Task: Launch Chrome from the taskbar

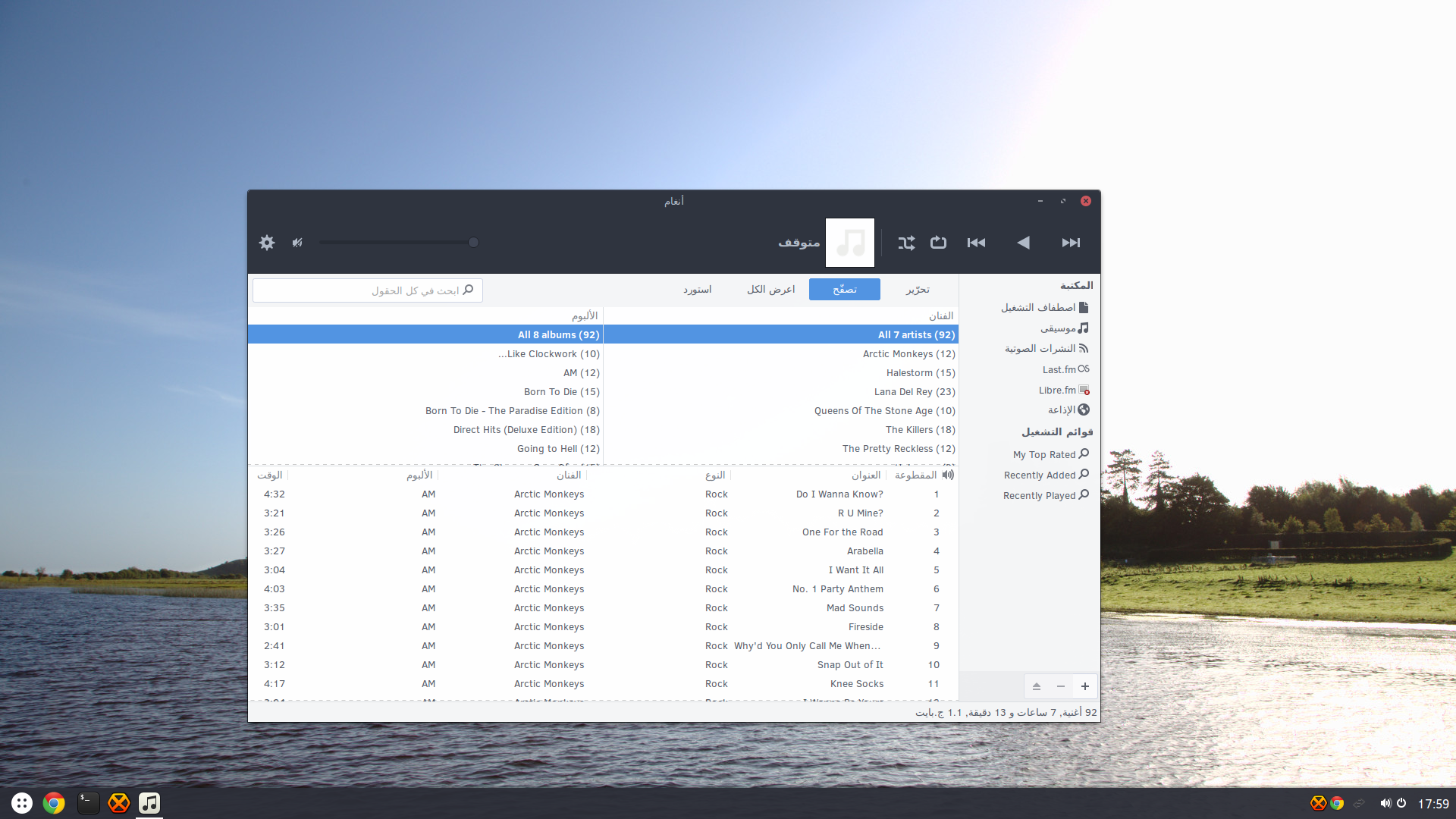Action: point(54,803)
